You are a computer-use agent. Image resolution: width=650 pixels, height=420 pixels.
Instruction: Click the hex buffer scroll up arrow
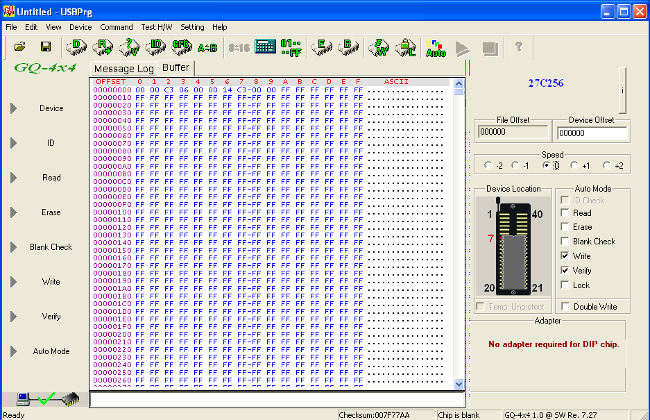458,83
